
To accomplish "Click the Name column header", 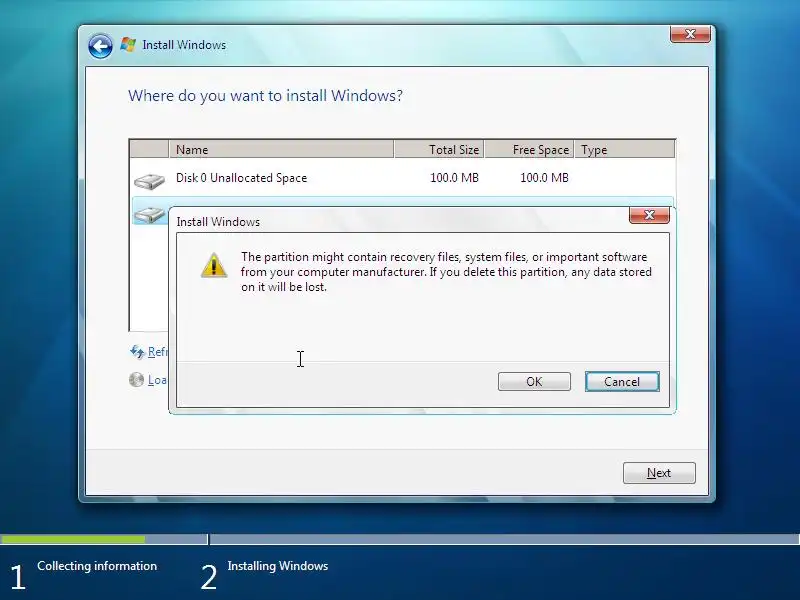I will point(281,149).
